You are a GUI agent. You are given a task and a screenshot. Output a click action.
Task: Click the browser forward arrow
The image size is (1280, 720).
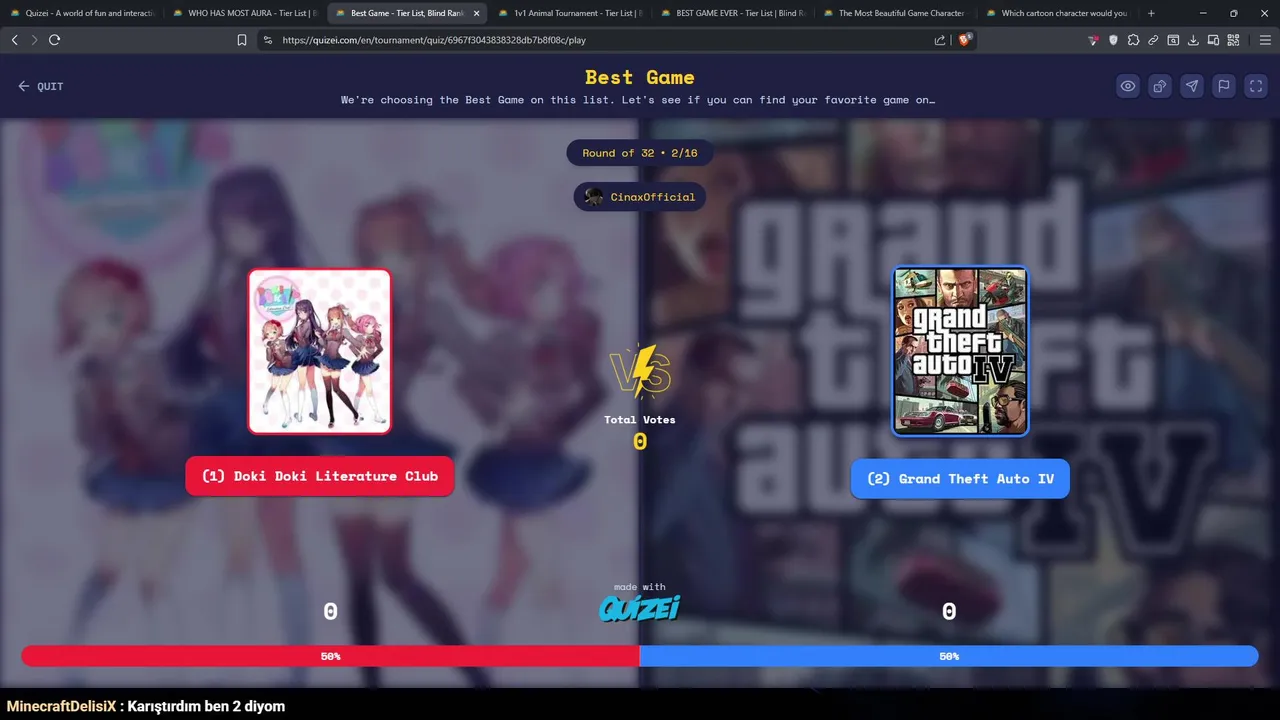tap(34, 40)
